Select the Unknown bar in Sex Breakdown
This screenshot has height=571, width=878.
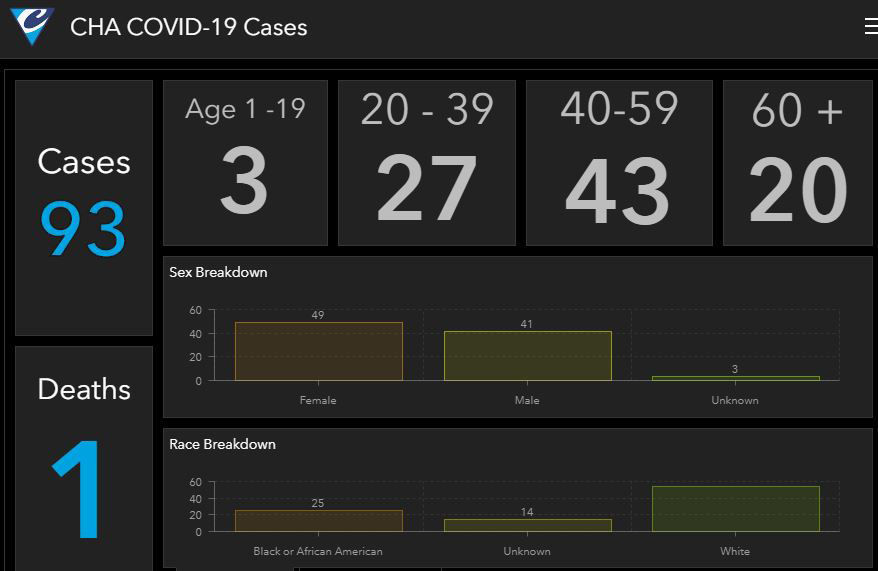[x=735, y=378]
